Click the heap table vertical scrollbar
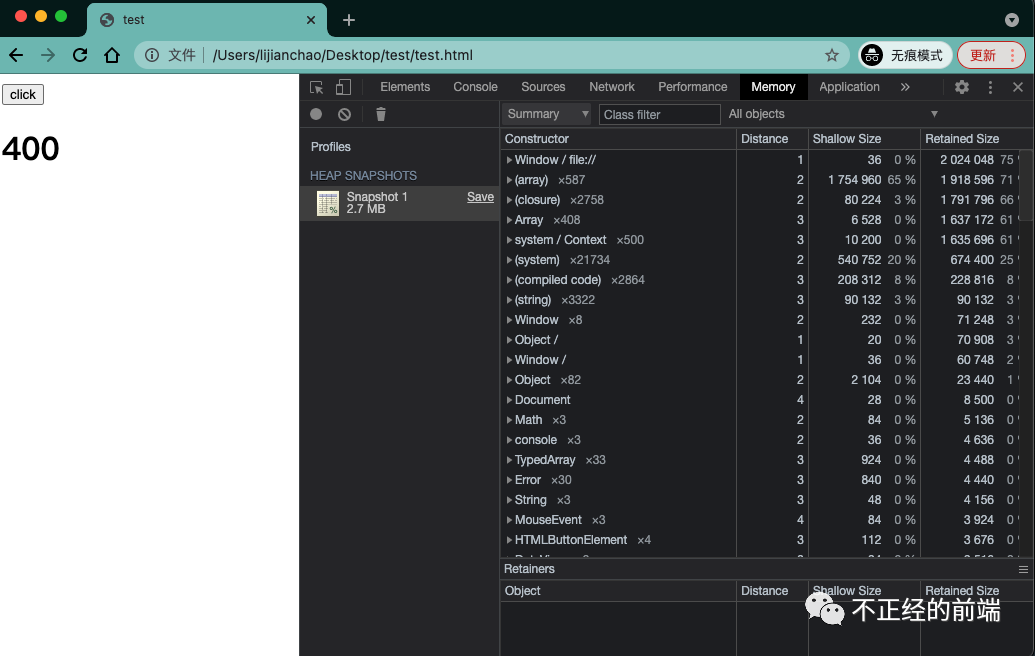 point(1027,186)
